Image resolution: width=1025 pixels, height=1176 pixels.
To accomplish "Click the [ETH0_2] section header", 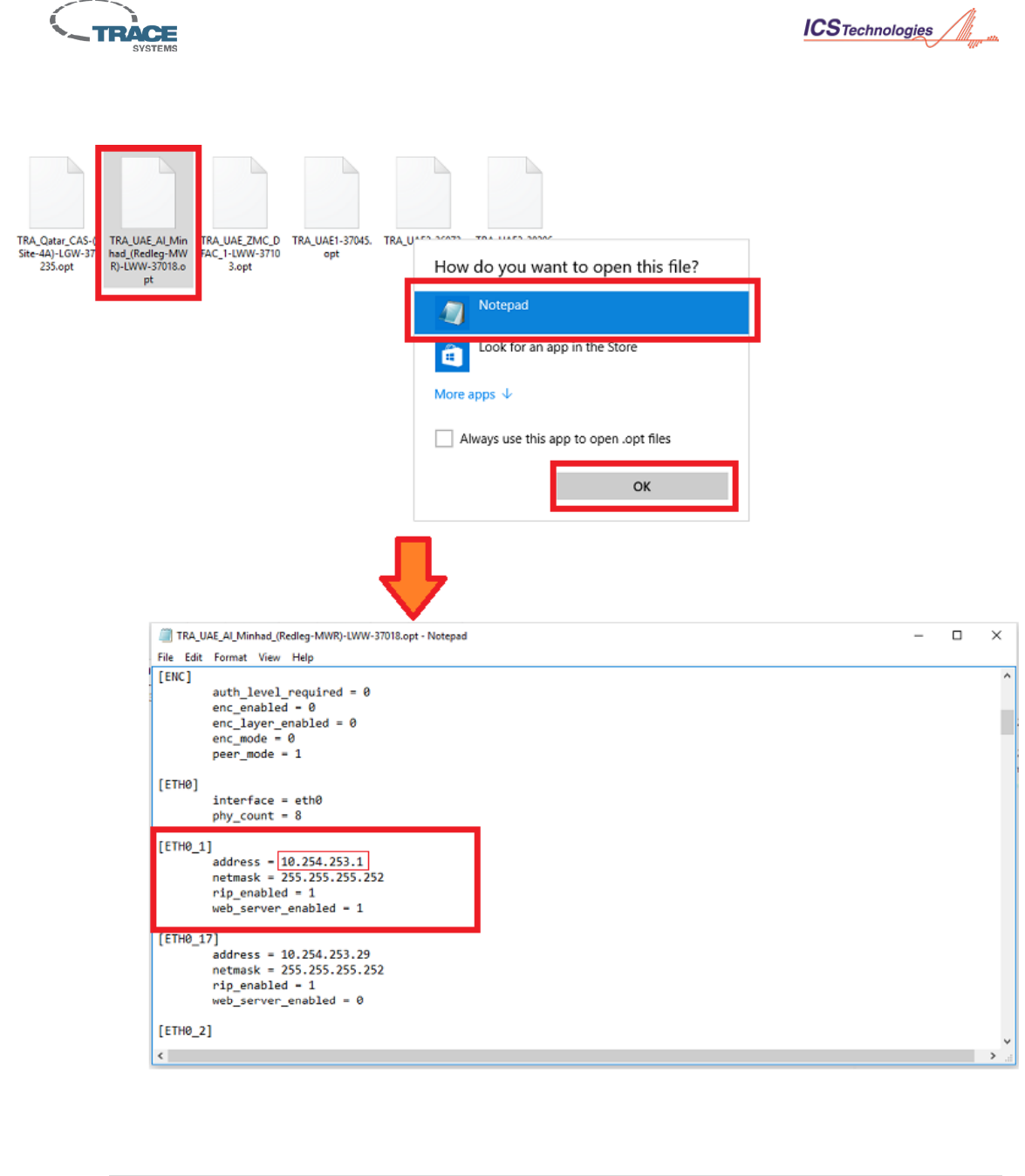I will coord(185,1031).
